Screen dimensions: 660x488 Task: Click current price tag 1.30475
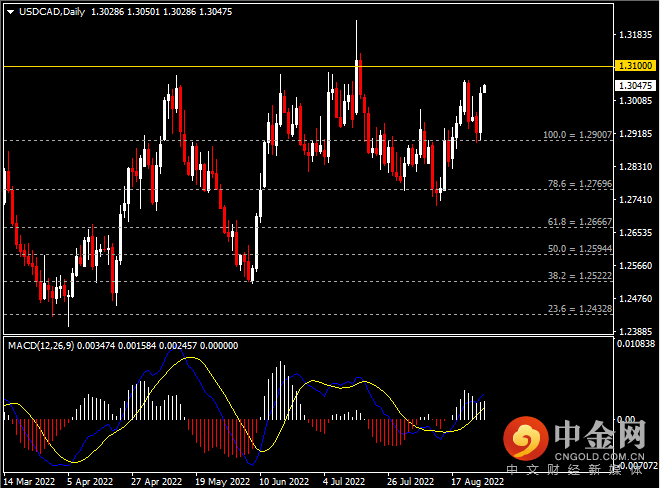(x=636, y=85)
